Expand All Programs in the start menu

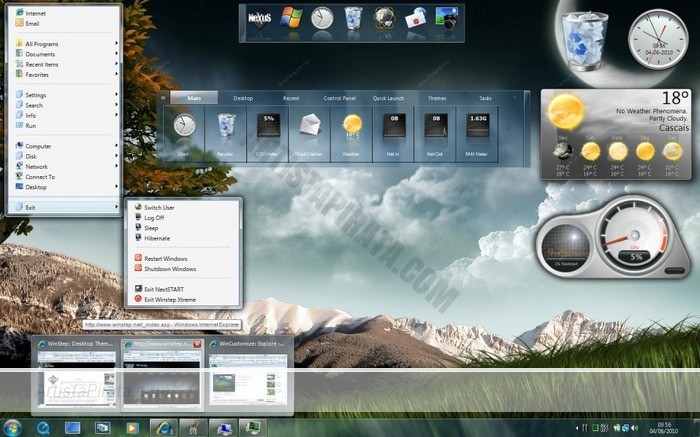point(66,44)
